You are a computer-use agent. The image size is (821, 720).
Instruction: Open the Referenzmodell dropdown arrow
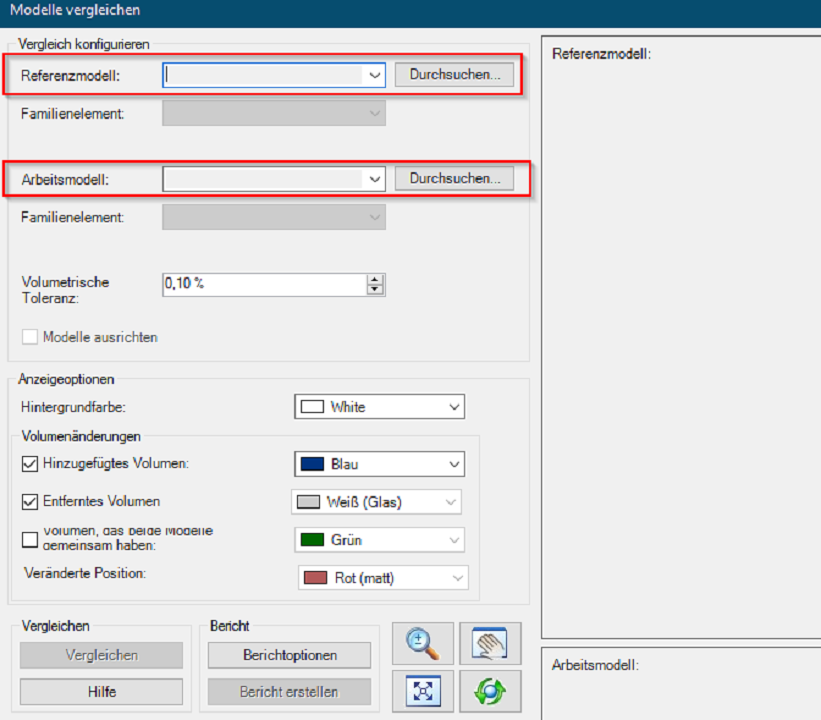374,75
